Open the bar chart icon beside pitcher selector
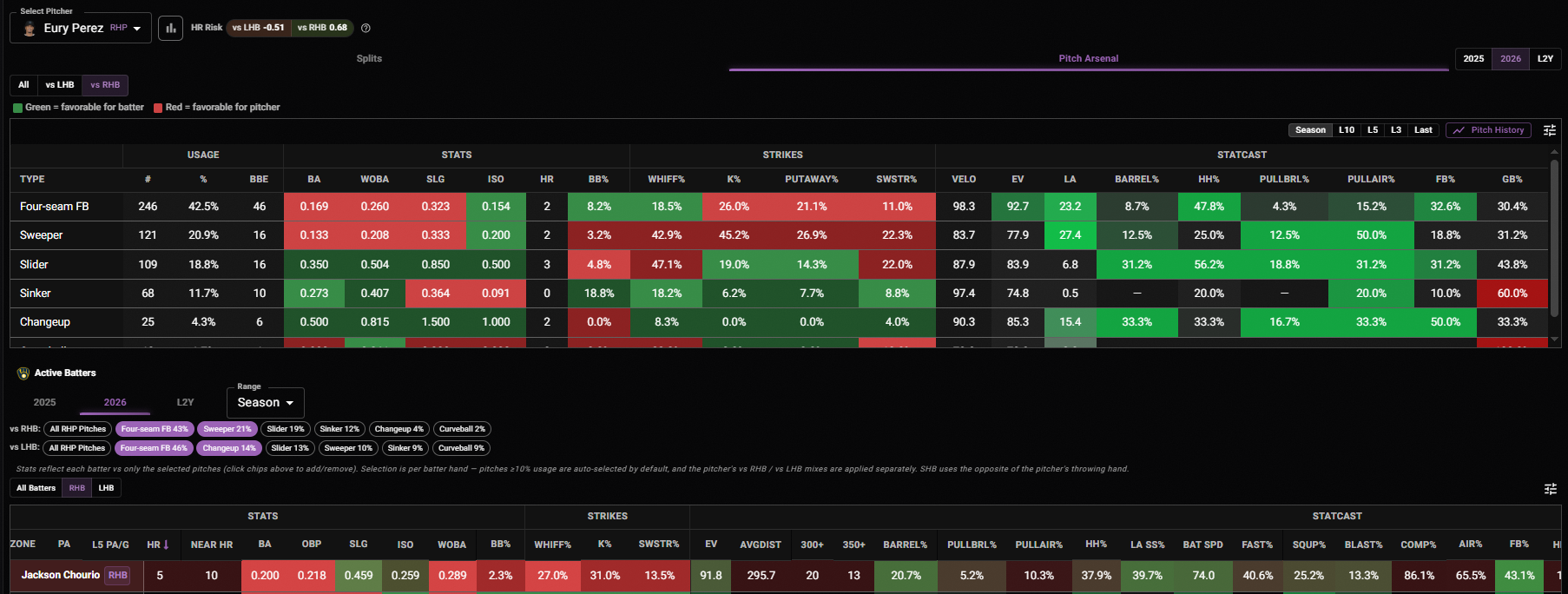 point(171,28)
